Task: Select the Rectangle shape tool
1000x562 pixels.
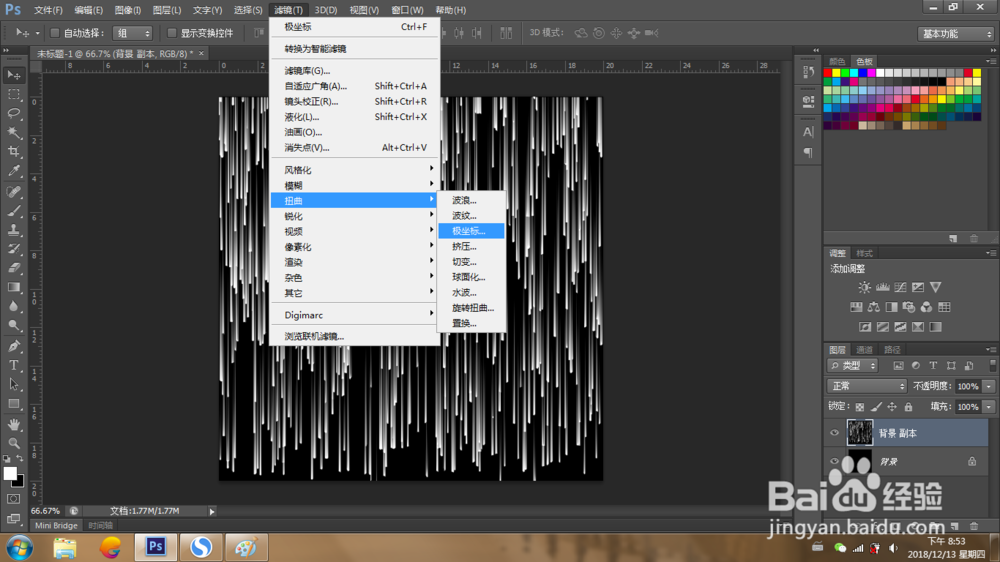Action: 13,404
